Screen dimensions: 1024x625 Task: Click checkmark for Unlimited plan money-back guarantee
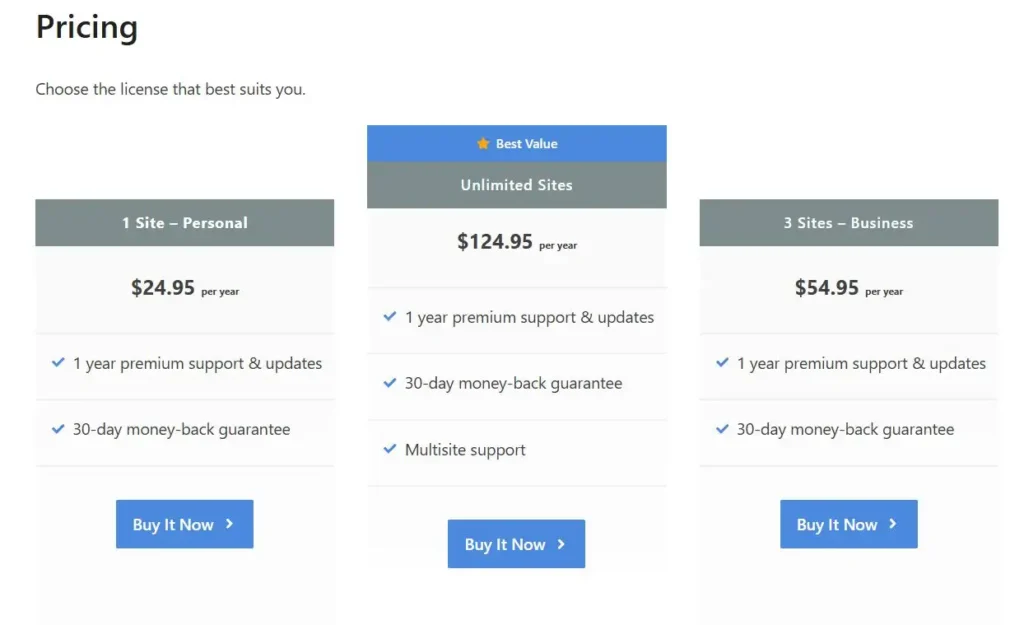[x=390, y=383]
